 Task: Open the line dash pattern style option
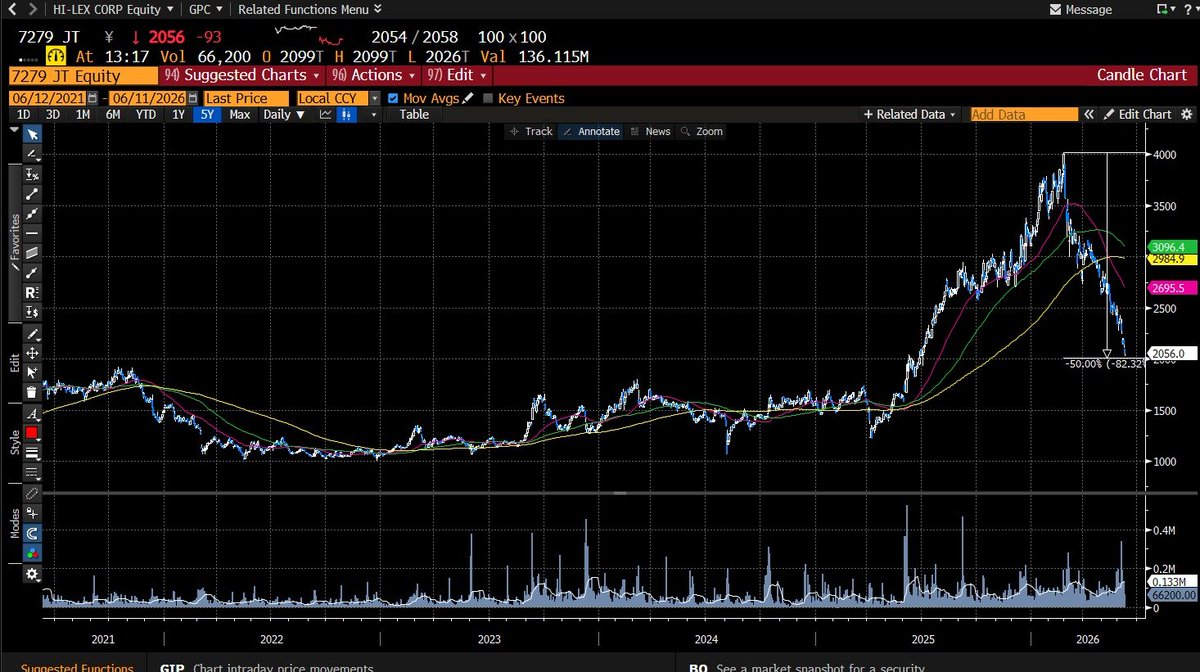tap(32, 472)
